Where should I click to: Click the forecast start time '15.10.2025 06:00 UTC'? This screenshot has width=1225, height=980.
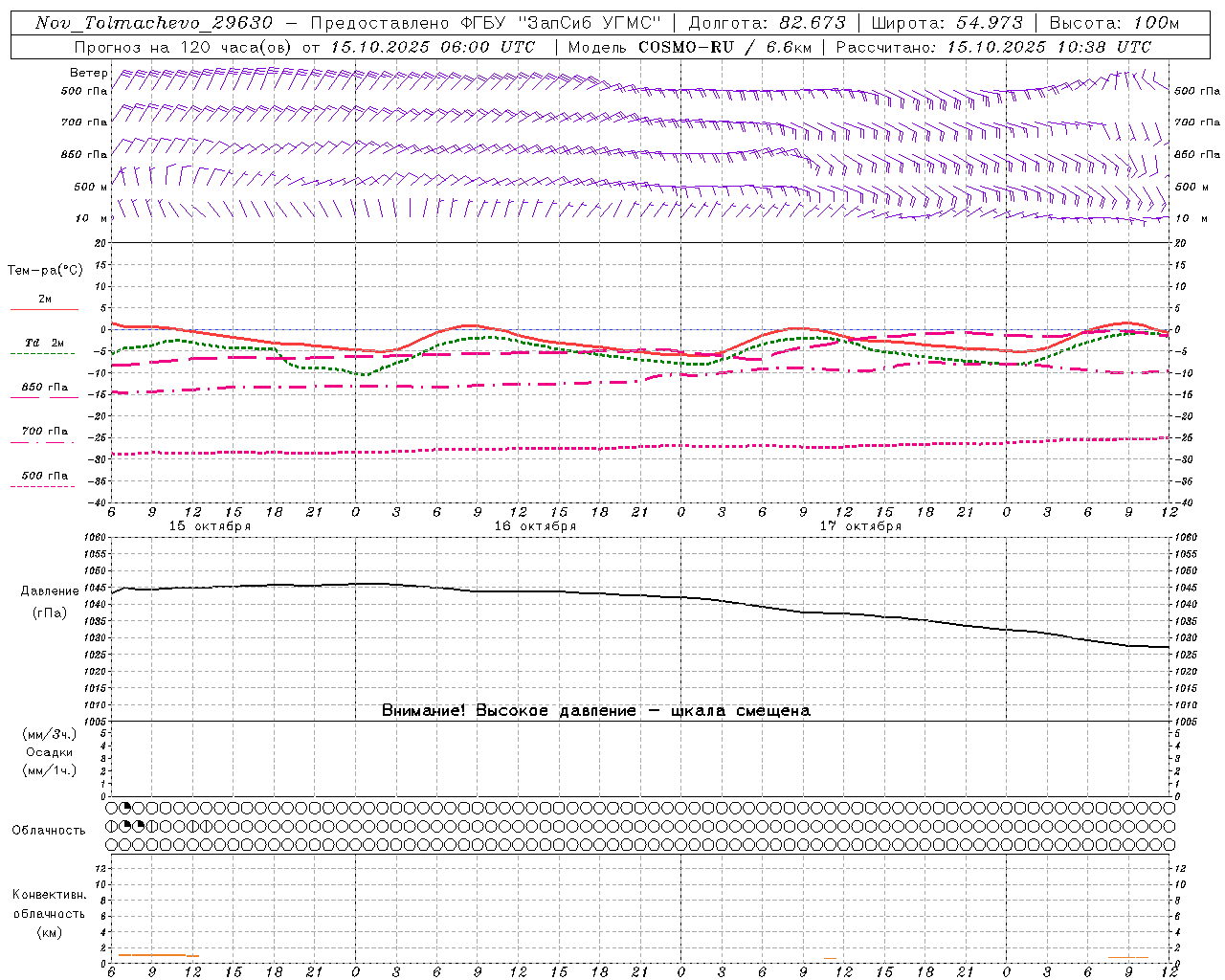[433, 47]
